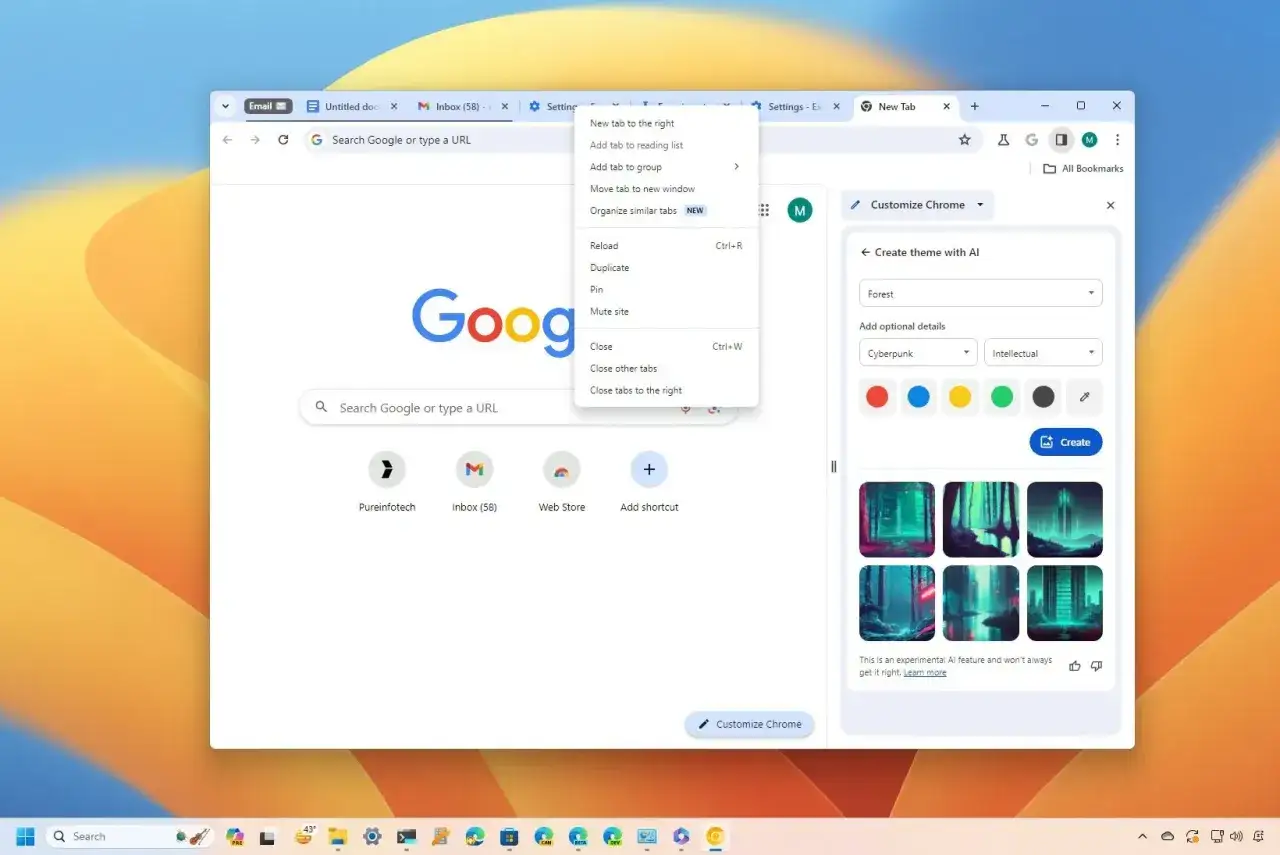Screen dimensions: 1280x855
Task: Open the tab search chevron
Action: click(225, 106)
